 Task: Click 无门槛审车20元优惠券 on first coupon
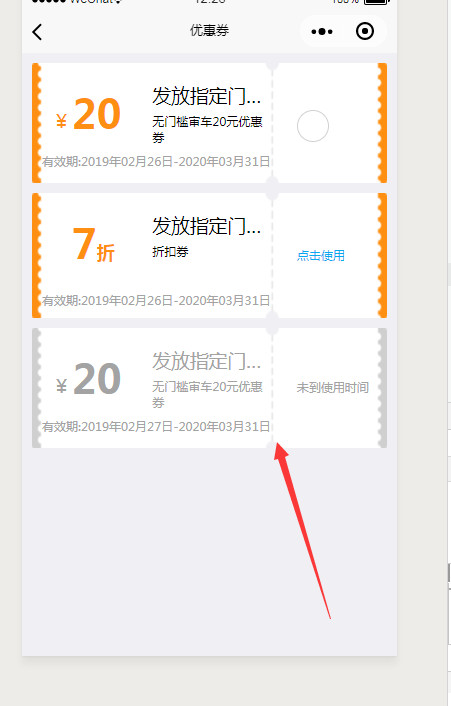(x=207, y=129)
